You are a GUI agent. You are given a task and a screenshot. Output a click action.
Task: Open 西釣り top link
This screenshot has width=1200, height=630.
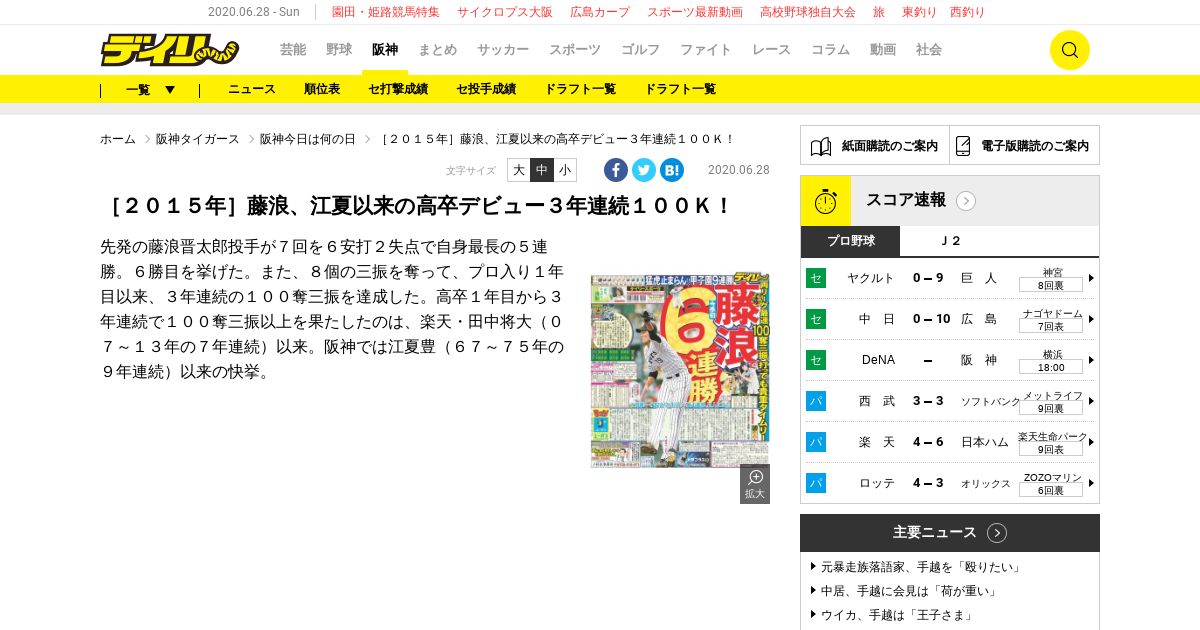pyautogui.click(x=968, y=12)
